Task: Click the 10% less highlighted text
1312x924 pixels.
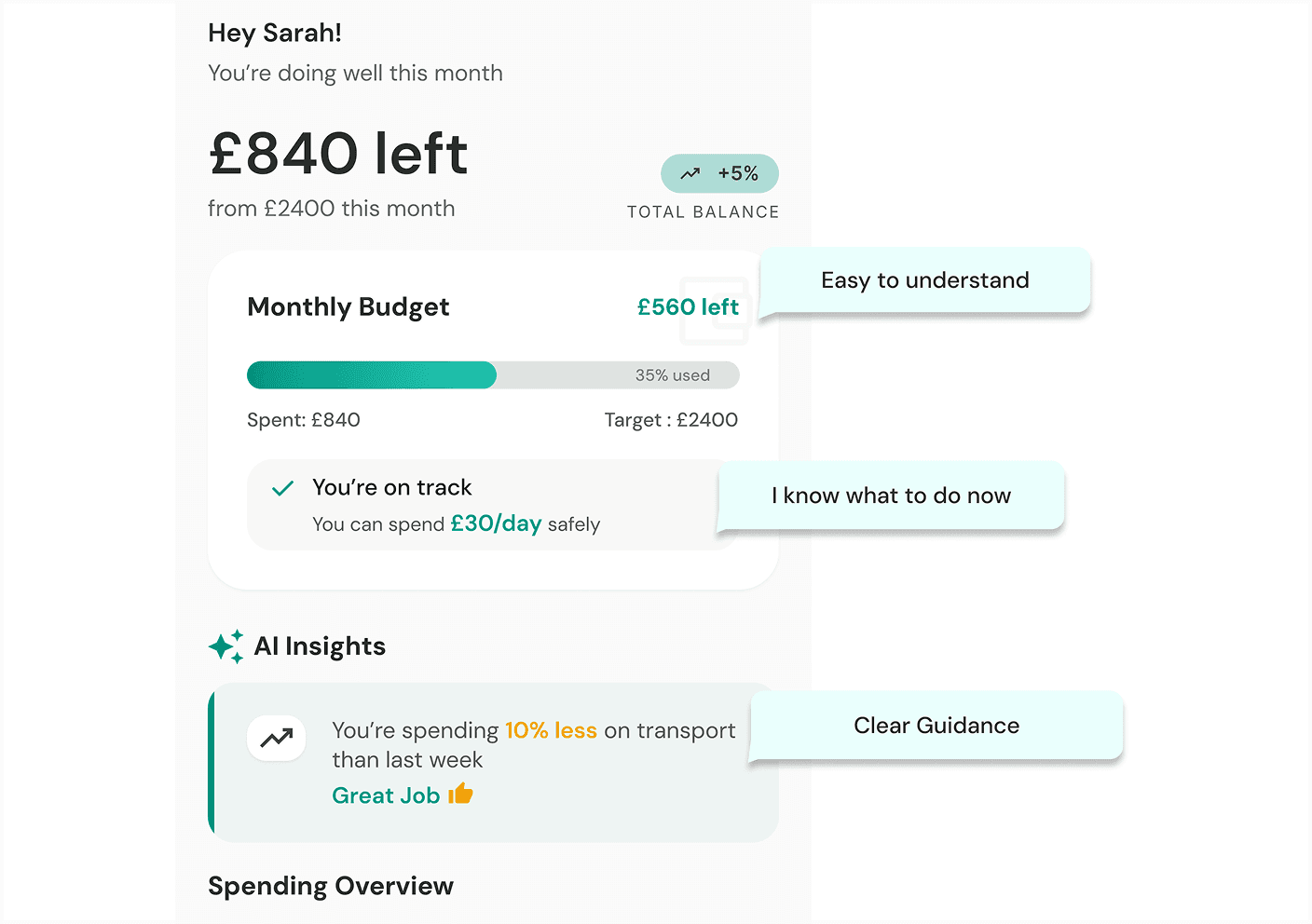Action: coord(551,730)
